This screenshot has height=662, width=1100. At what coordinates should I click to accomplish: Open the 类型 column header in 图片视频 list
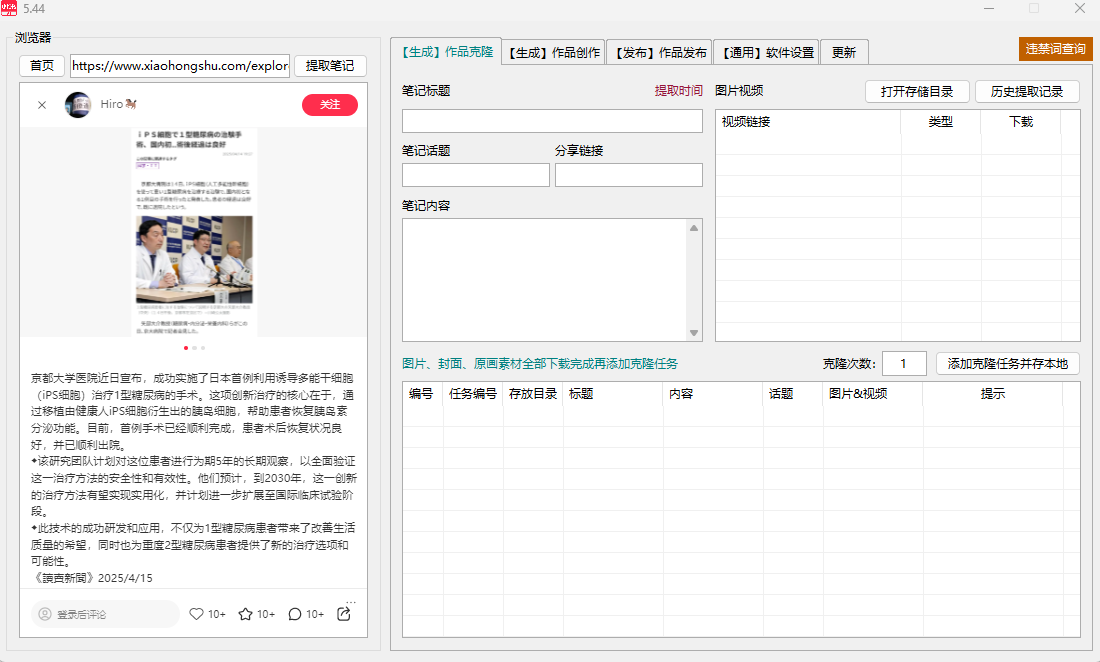click(x=940, y=121)
